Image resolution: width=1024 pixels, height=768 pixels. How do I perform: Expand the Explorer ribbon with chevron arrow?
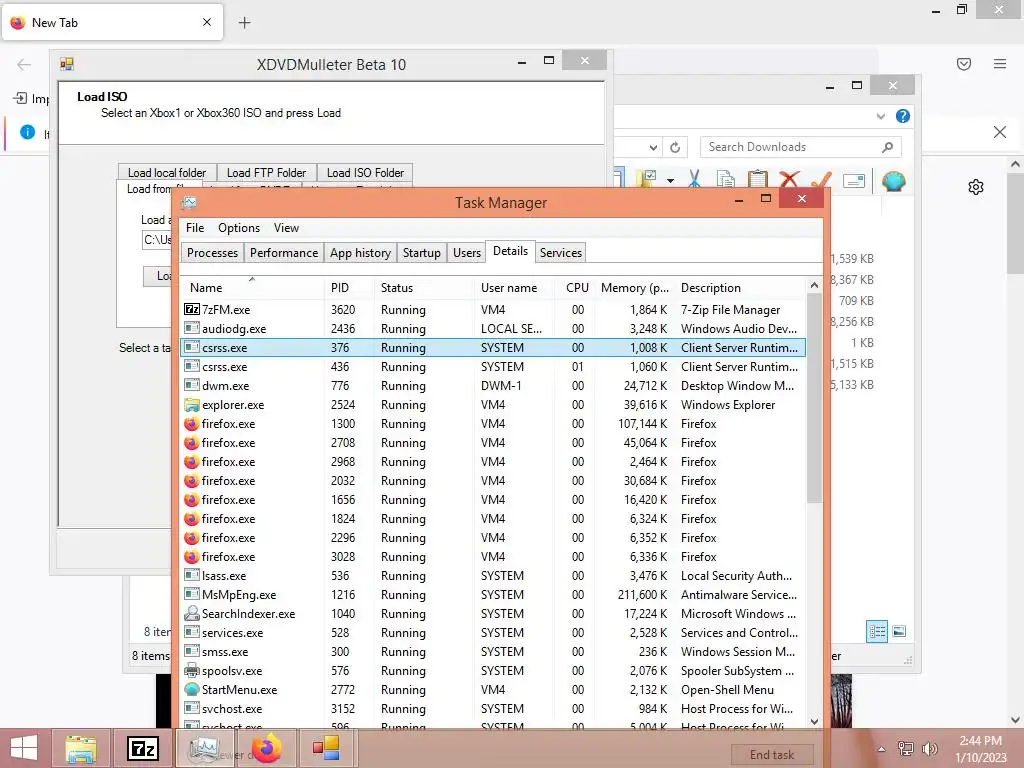[881, 116]
